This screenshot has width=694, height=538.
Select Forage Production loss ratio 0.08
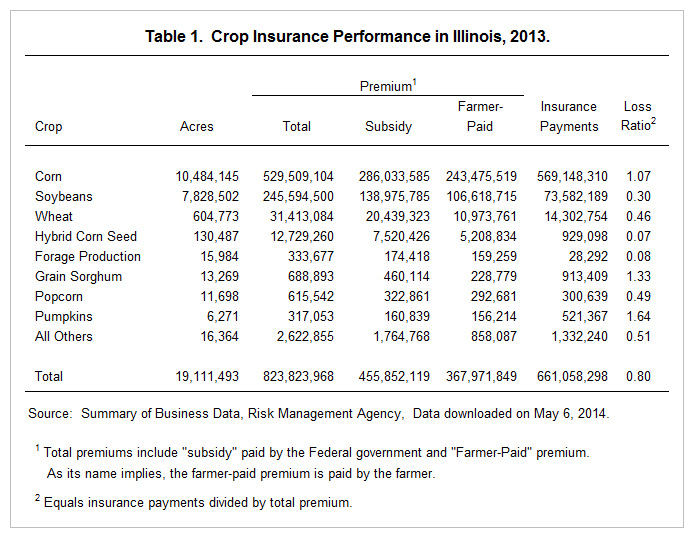(638, 256)
